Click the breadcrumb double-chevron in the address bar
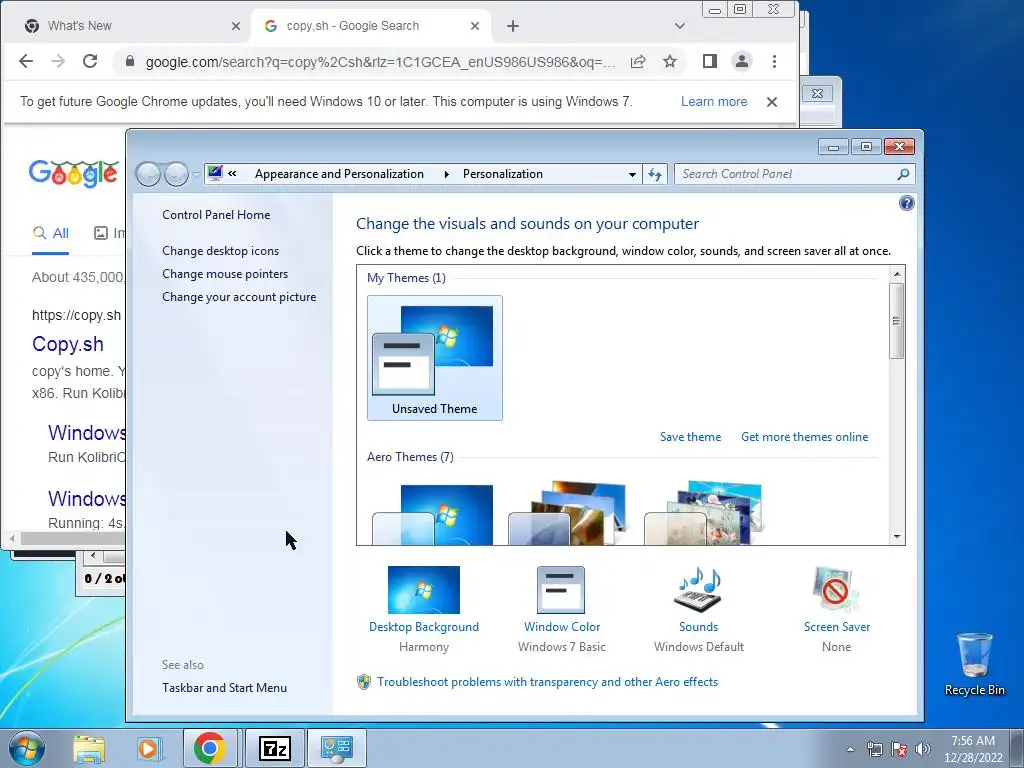This screenshot has width=1024, height=768. (x=232, y=174)
